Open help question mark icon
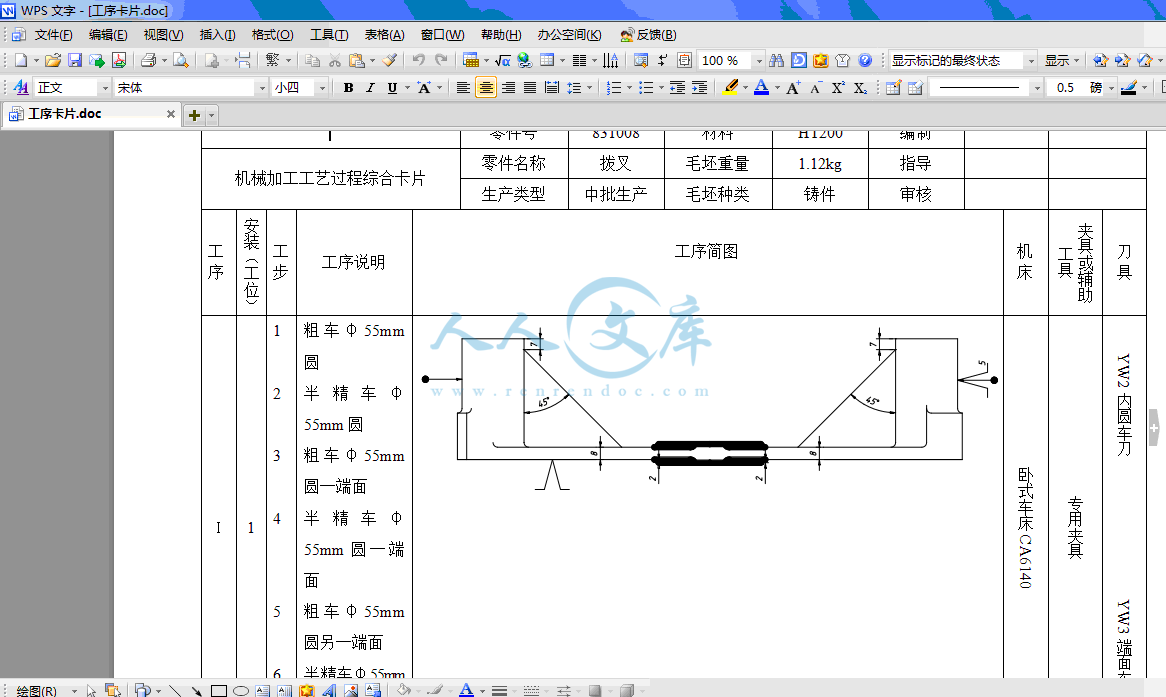The width and height of the screenshot is (1166, 697). tap(865, 60)
